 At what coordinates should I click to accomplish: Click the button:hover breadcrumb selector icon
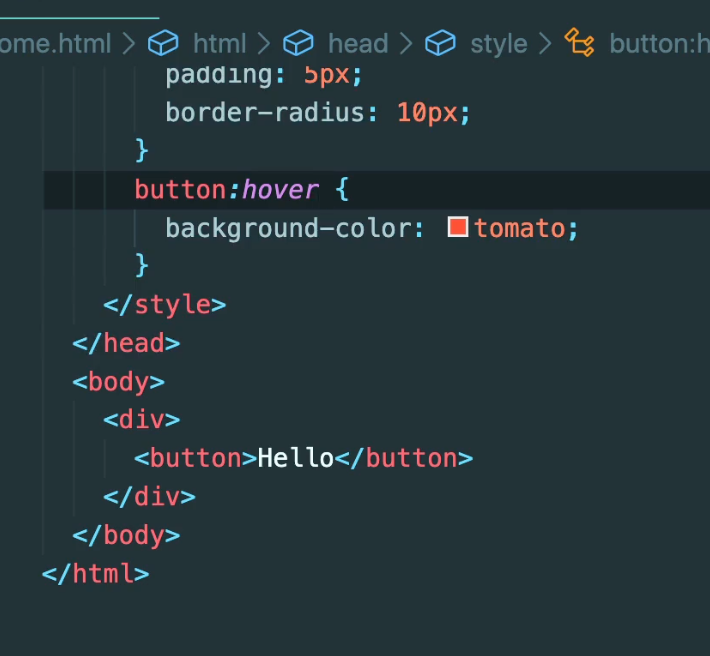(580, 43)
